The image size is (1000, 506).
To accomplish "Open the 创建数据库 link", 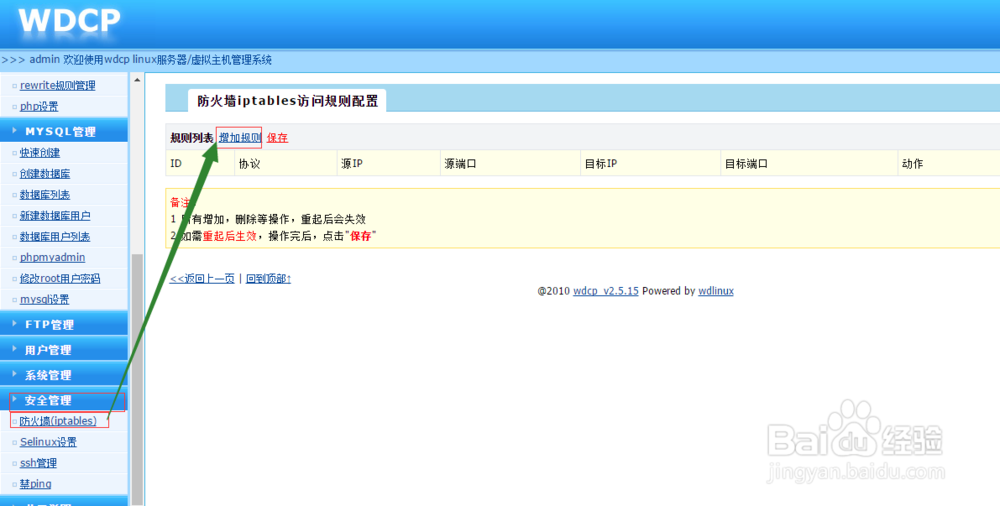I will pyautogui.click(x=45, y=174).
